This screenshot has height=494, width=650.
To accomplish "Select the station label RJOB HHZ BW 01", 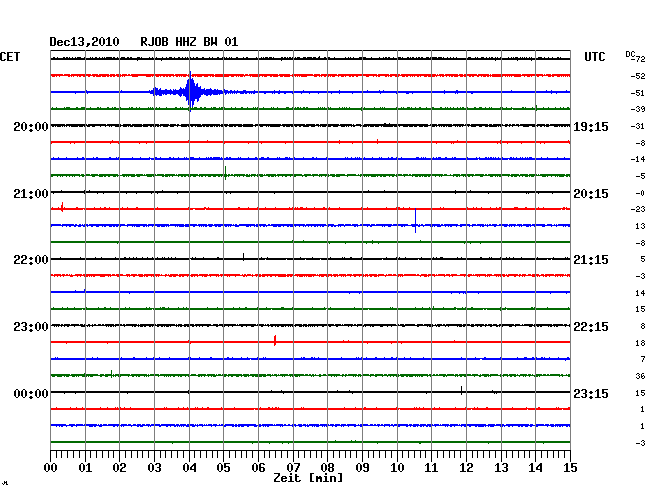I will [189, 42].
